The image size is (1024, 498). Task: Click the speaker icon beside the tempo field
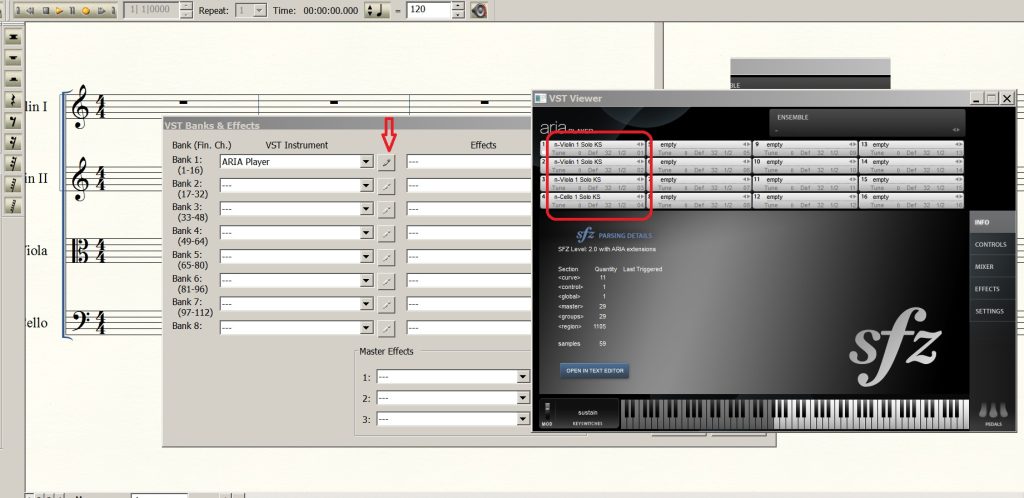(x=479, y=10)
